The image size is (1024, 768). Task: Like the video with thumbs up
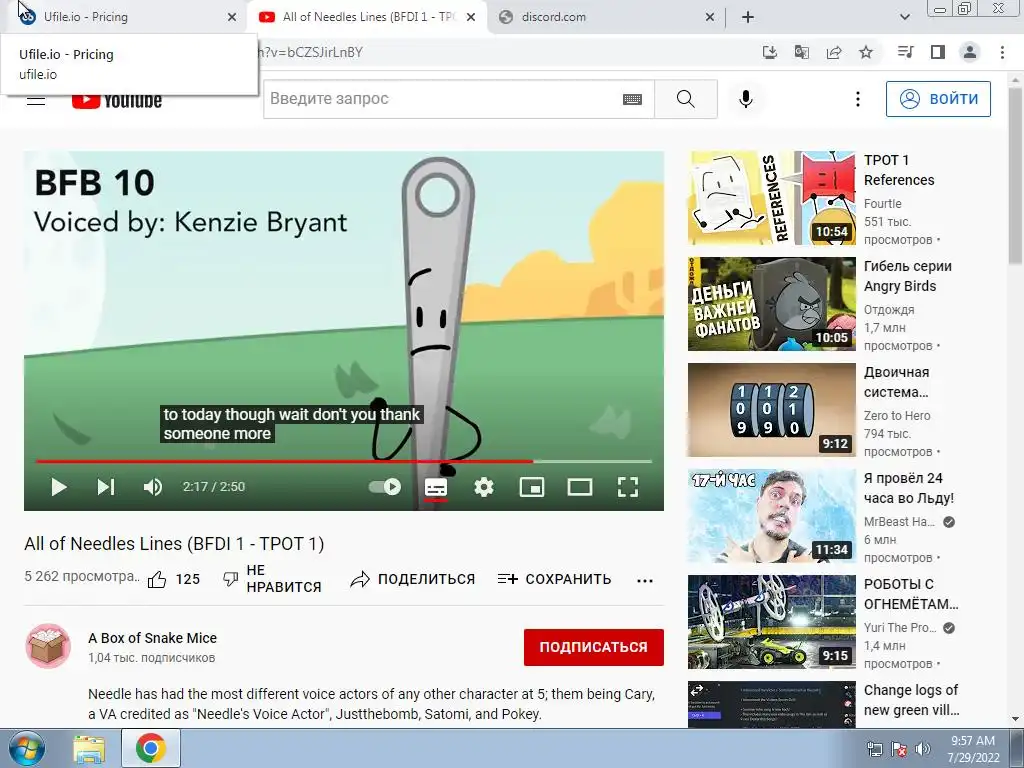[x=157, y=579]
